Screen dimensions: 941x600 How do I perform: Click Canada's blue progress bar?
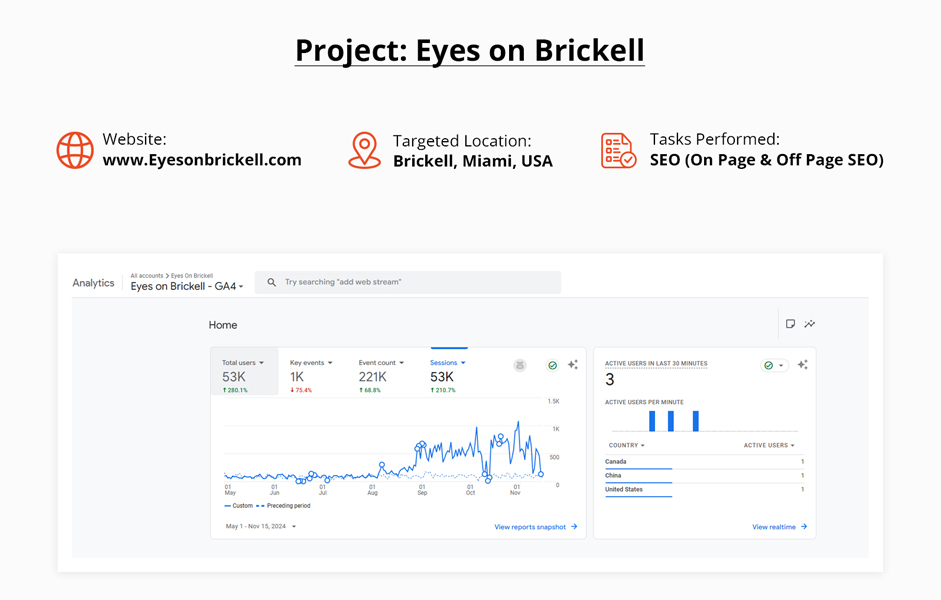tap(640, 471)
